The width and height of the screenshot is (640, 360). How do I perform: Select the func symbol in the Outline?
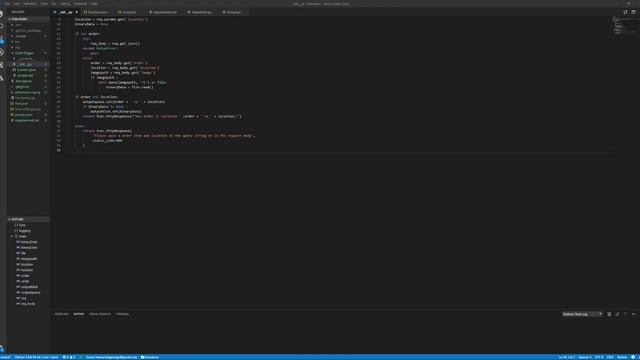tap(28, 225)
